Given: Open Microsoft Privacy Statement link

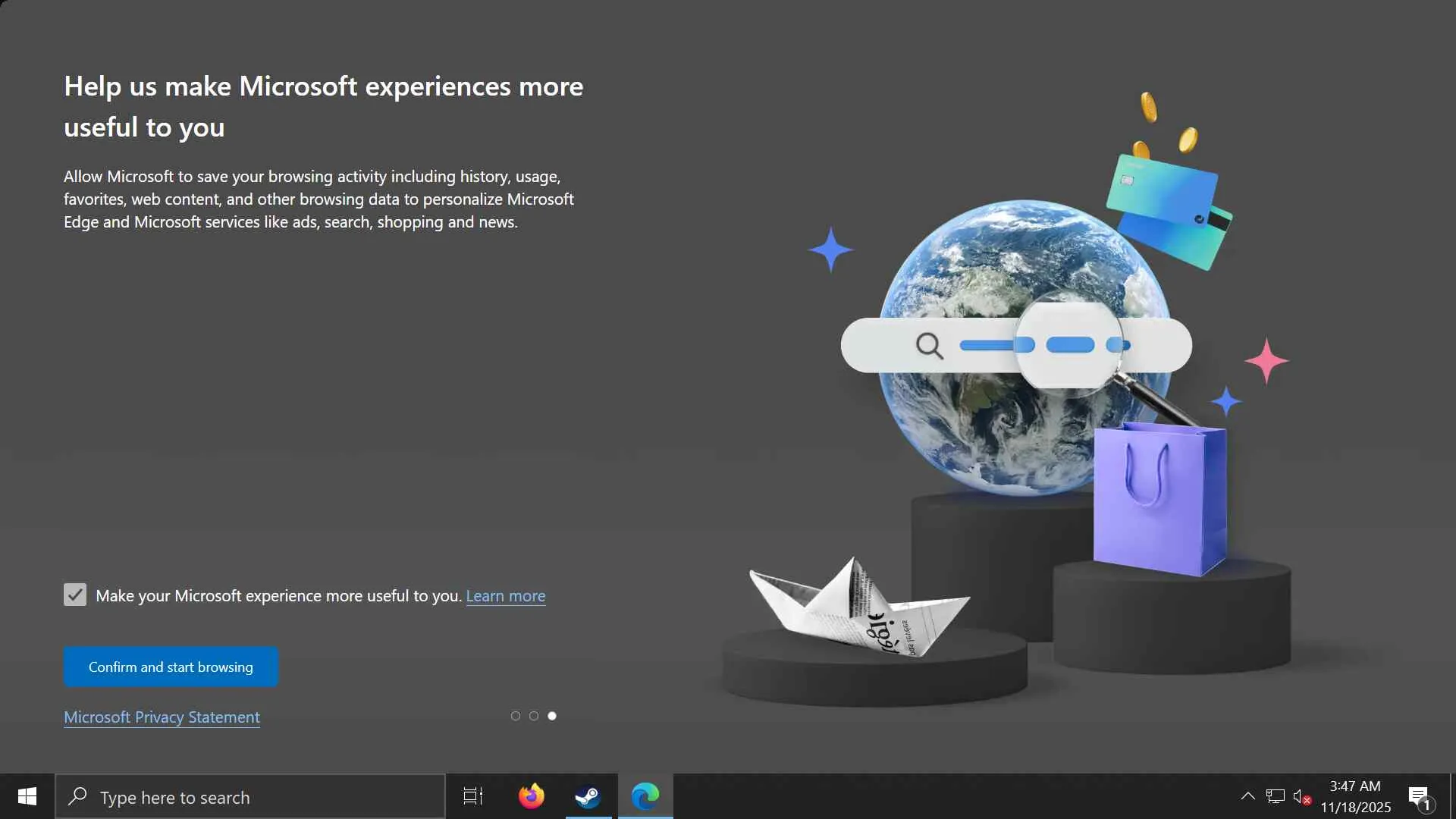Looking at the screenshot, I should click(162, 717).
